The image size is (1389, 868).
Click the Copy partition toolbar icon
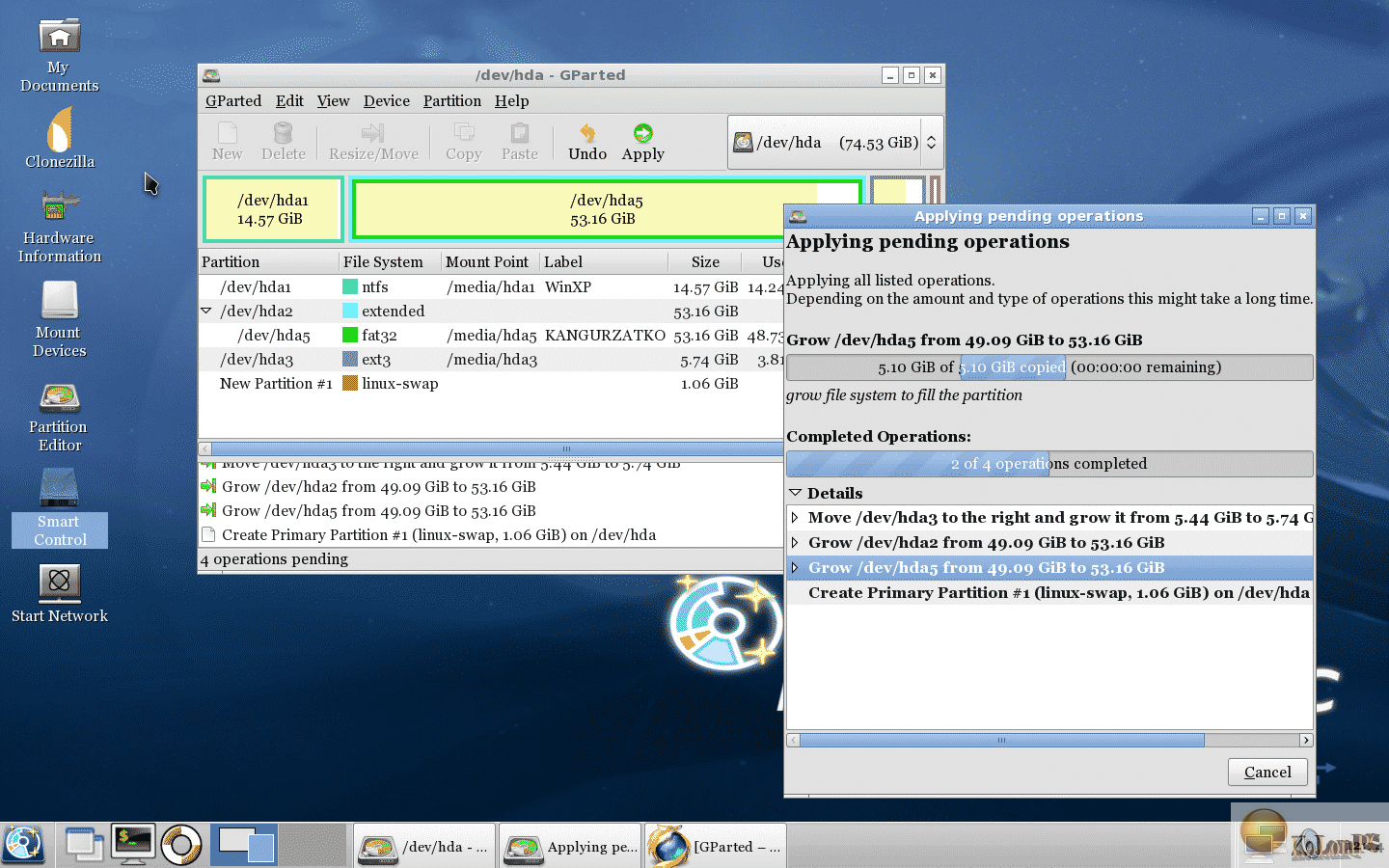(x=464, y=141)
